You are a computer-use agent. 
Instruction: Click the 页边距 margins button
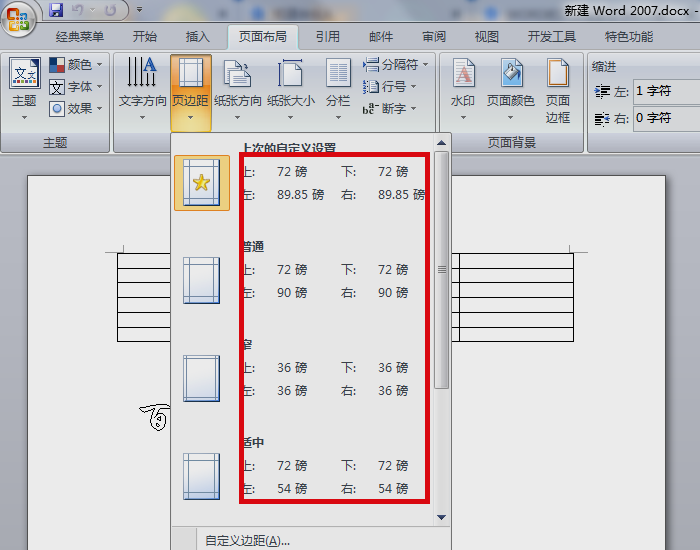point(191,92)
